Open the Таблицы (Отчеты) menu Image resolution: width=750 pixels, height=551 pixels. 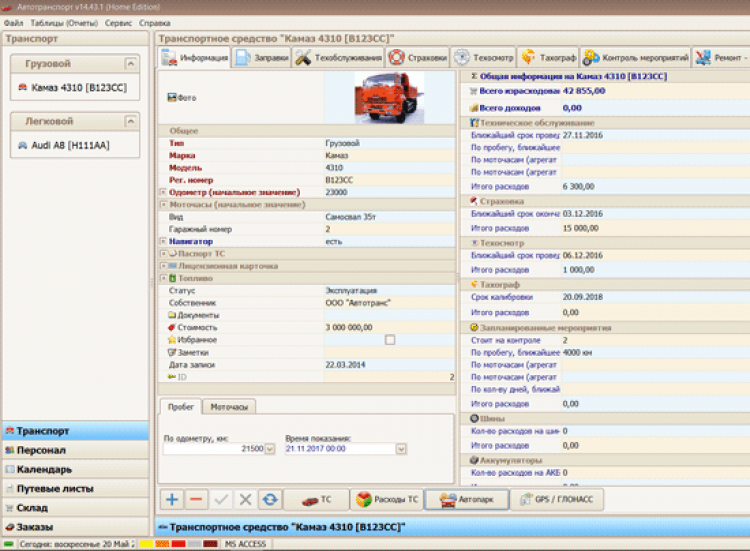click(64, 23)
